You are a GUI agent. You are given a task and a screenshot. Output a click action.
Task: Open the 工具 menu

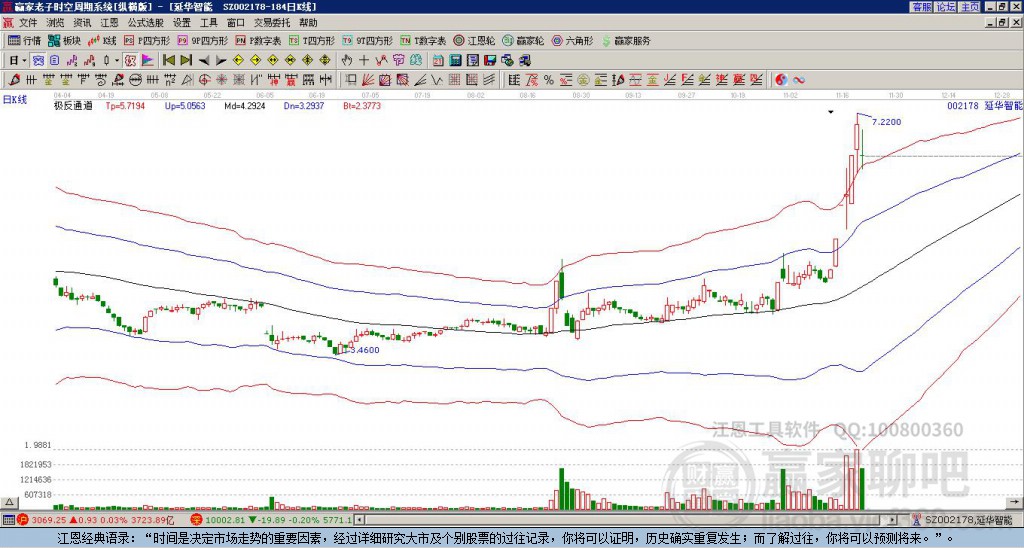(x=209, y=23)
